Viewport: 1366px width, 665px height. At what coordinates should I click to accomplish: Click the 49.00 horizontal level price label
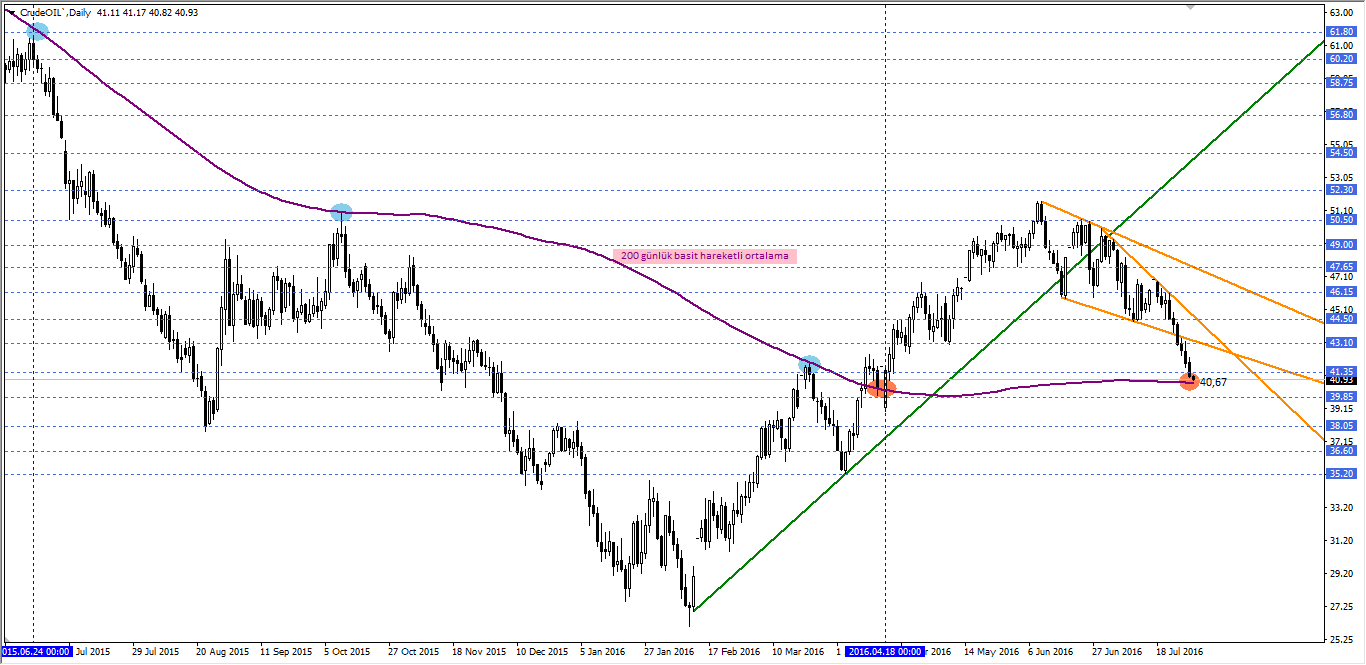pos(1341,245)
